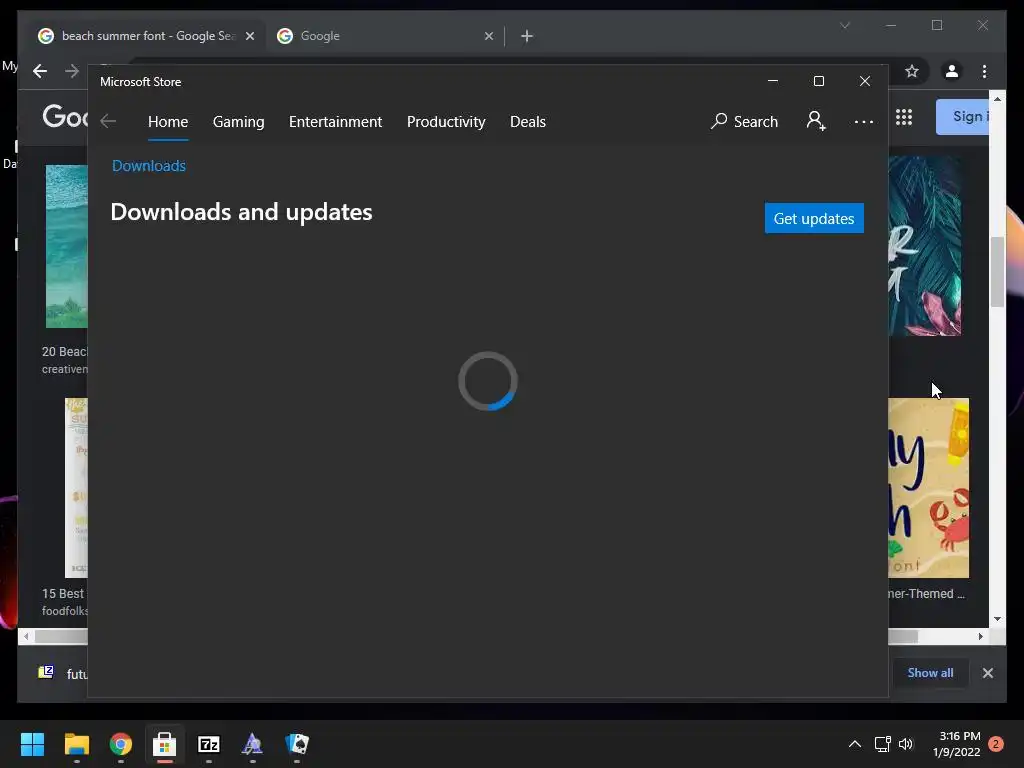The height and width of the screenshot is (768, 1024).
Task: Click the sign-in account icon in Store
Action: coord(816,121)
